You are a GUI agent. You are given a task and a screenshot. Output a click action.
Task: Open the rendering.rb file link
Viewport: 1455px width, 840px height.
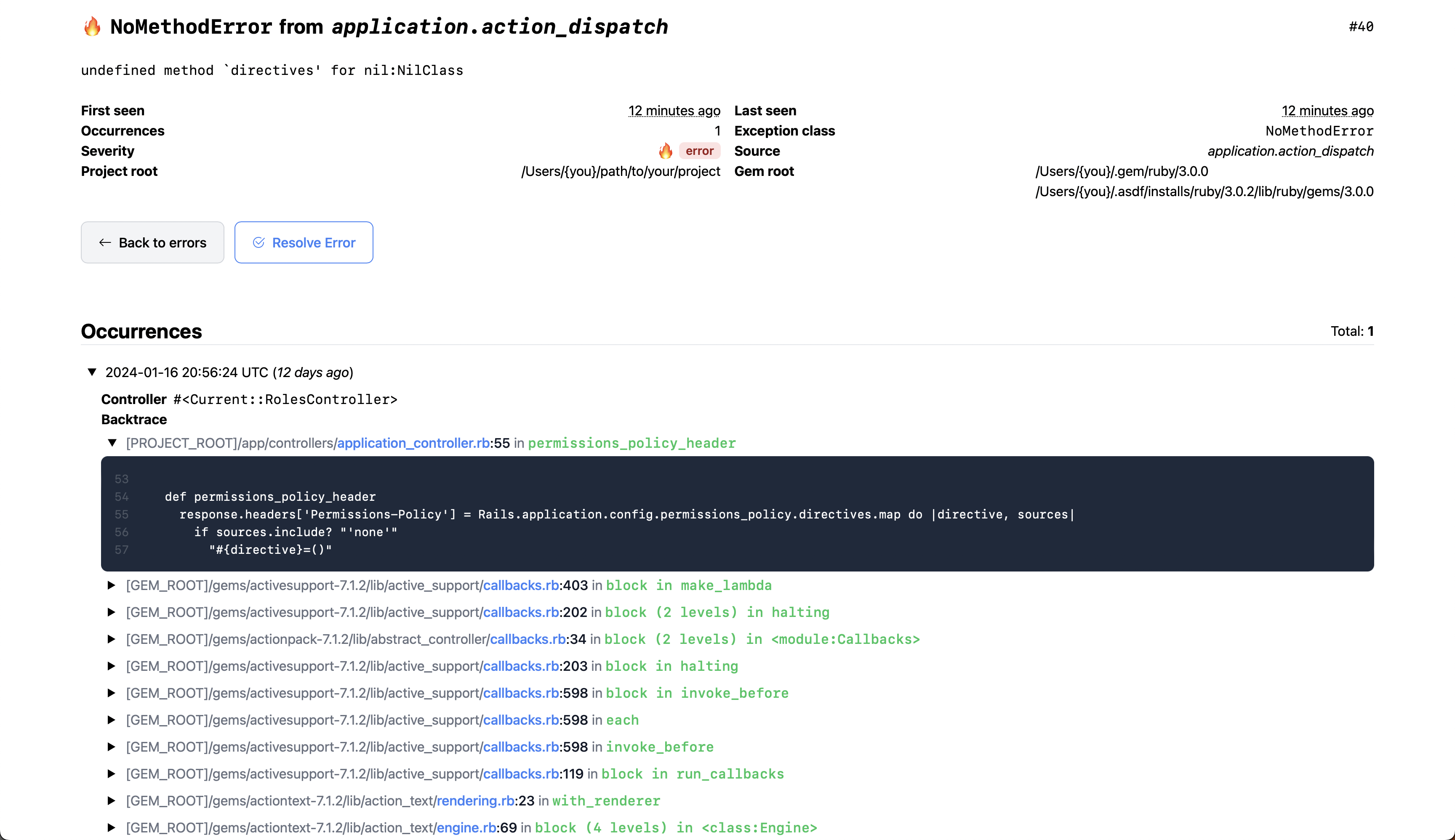click(x=476, y=801)
